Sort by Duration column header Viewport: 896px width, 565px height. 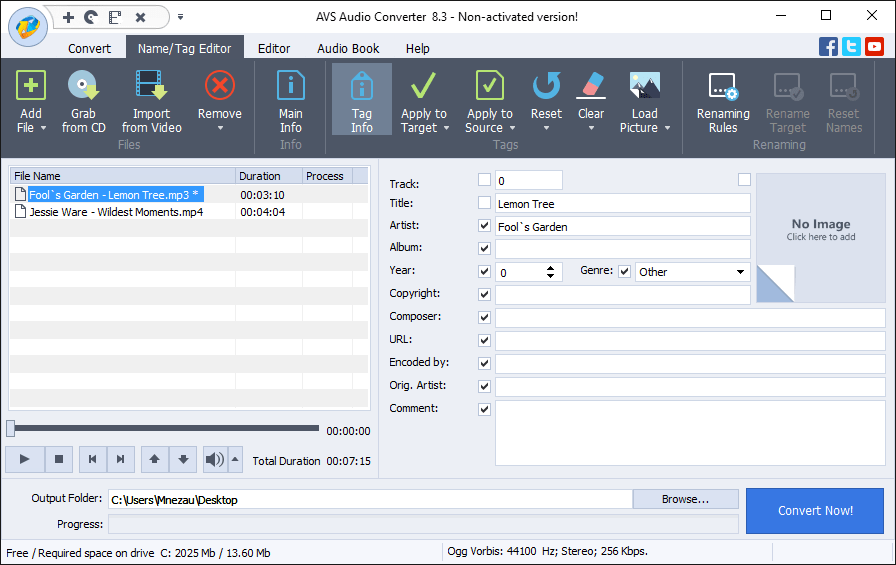click(269, 176)
